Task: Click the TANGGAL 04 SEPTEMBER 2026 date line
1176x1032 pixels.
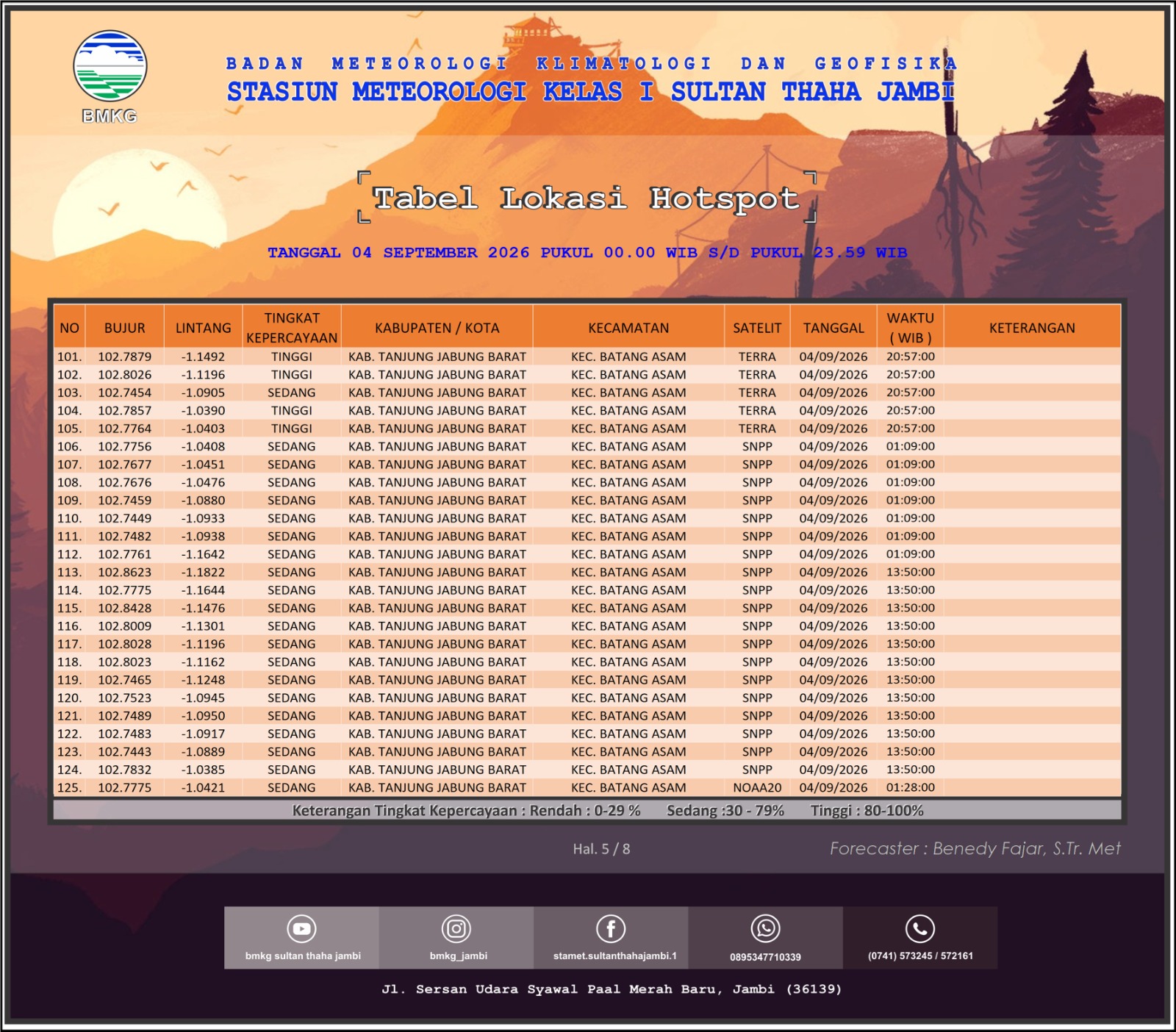Action: (587, 253)
